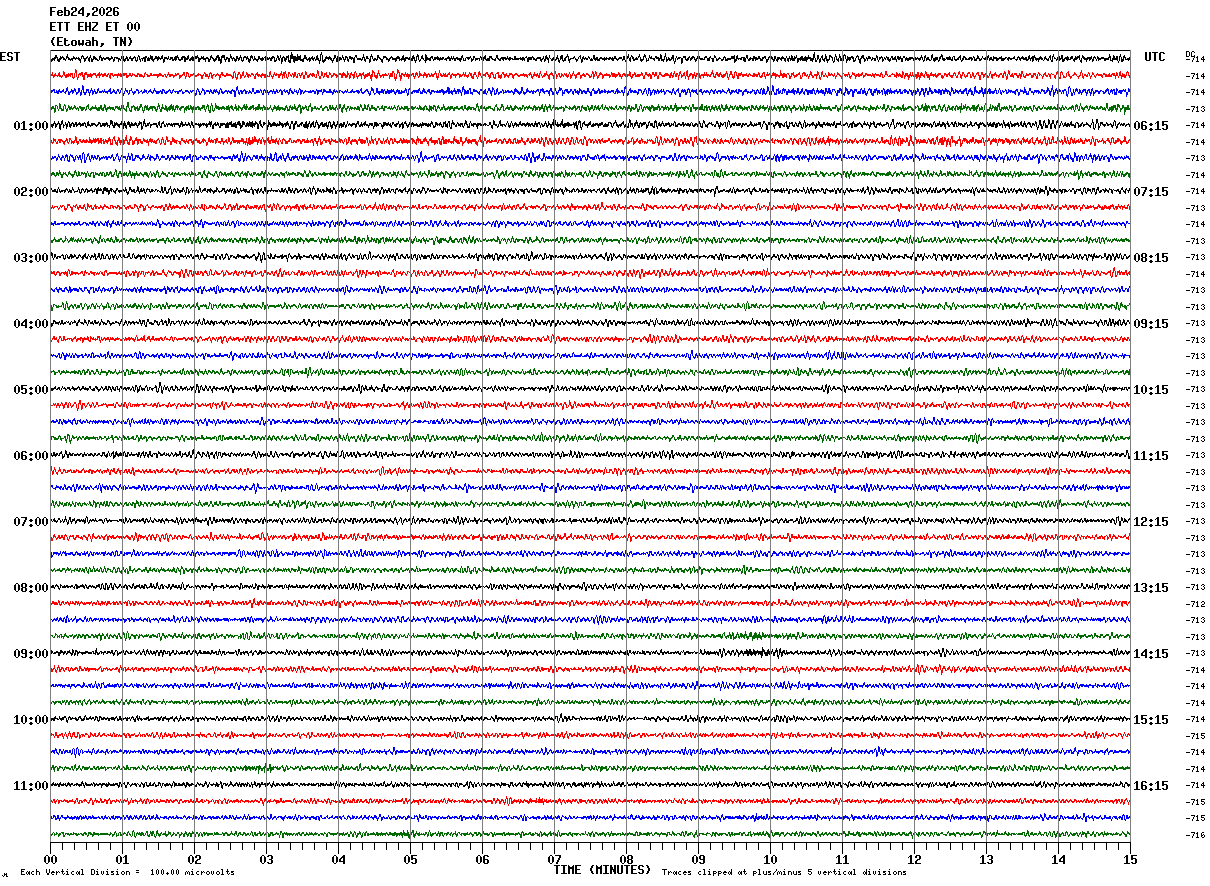Click the 15 minute tick label on the time axis
1210x886 pixels.
pyautogui.click(x=1130, y=859)
